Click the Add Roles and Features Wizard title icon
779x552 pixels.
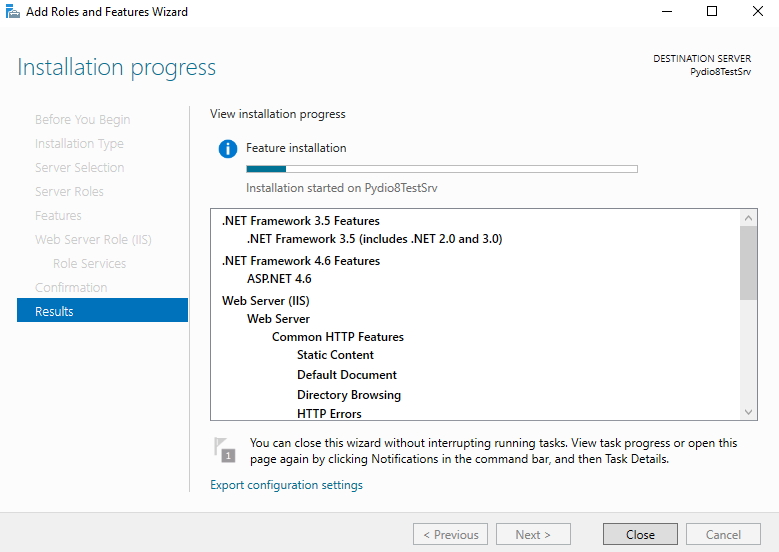coord(12,11)
